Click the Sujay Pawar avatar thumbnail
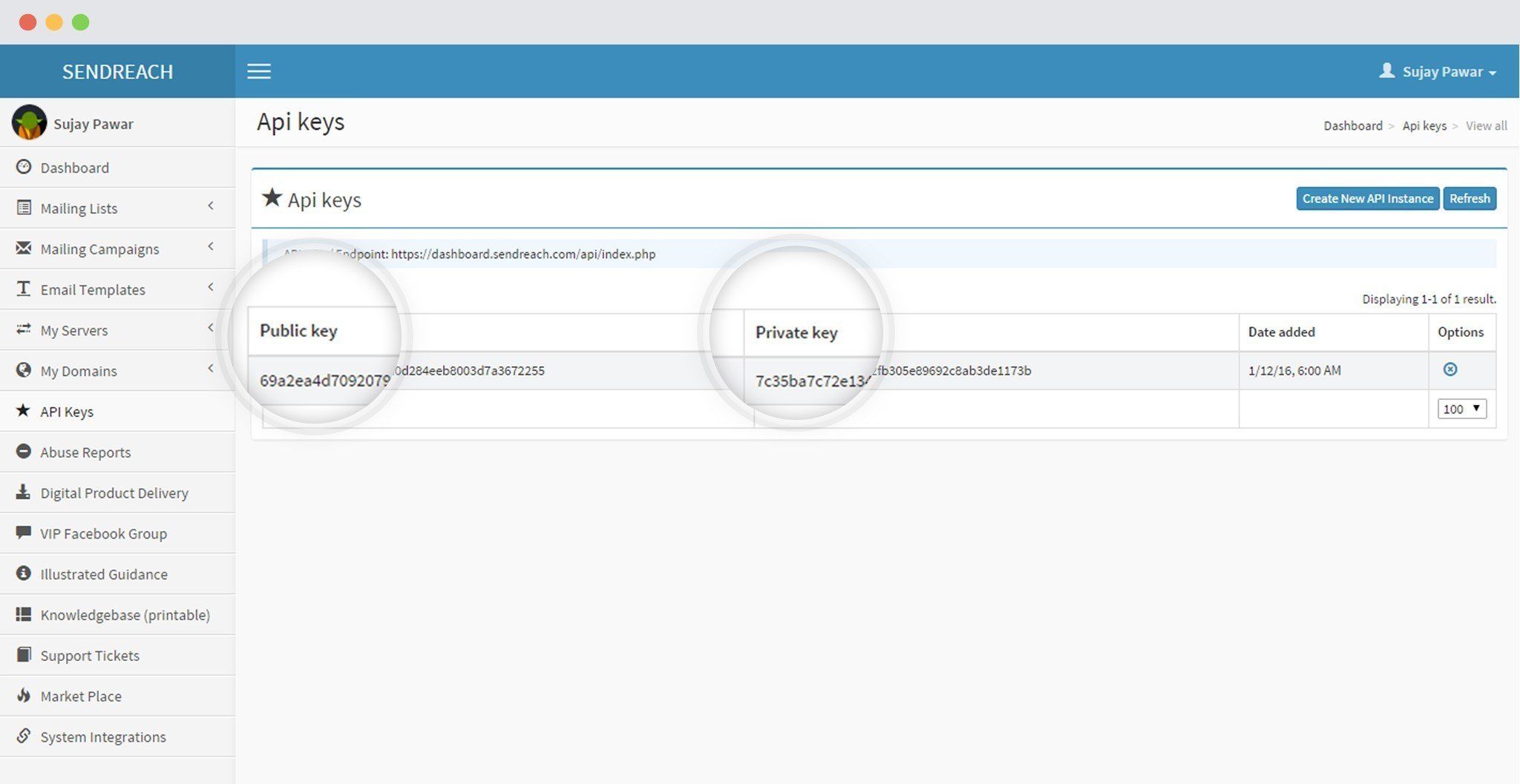This screenshot has height=784, width=1520. pos(29,122)
